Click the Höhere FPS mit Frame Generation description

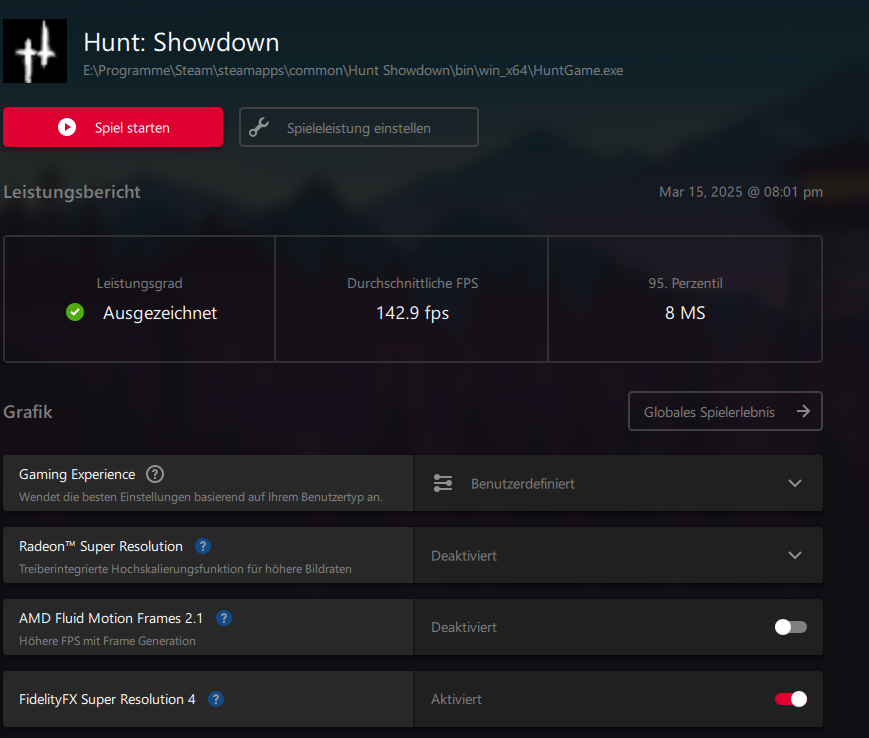point(107,641)
